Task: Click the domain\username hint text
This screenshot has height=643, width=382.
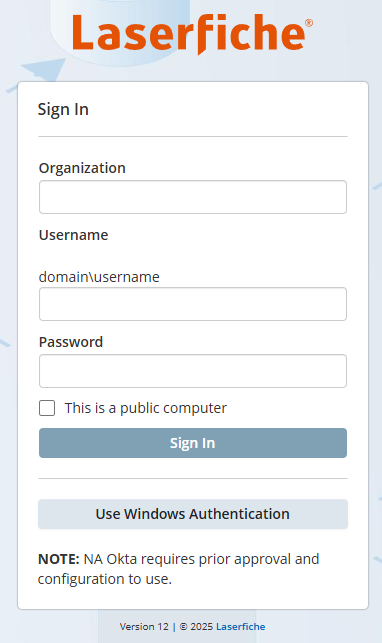Action: pos(99,277)
